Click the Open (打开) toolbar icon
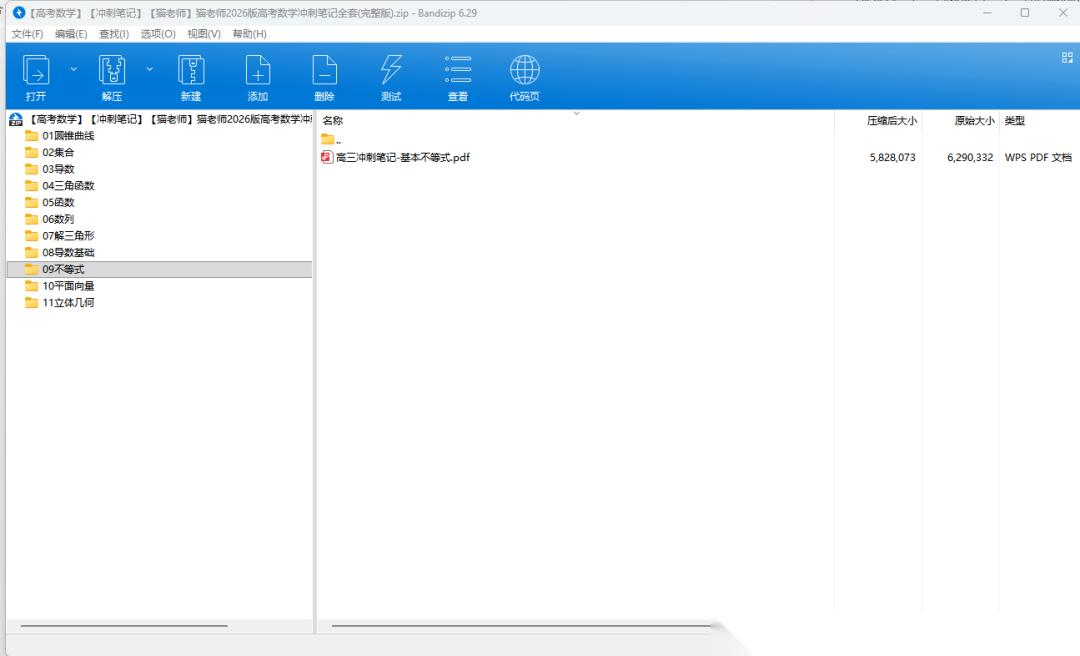Screen dimensions: 1080x656 pyautogui.click(x=36, y=71)
